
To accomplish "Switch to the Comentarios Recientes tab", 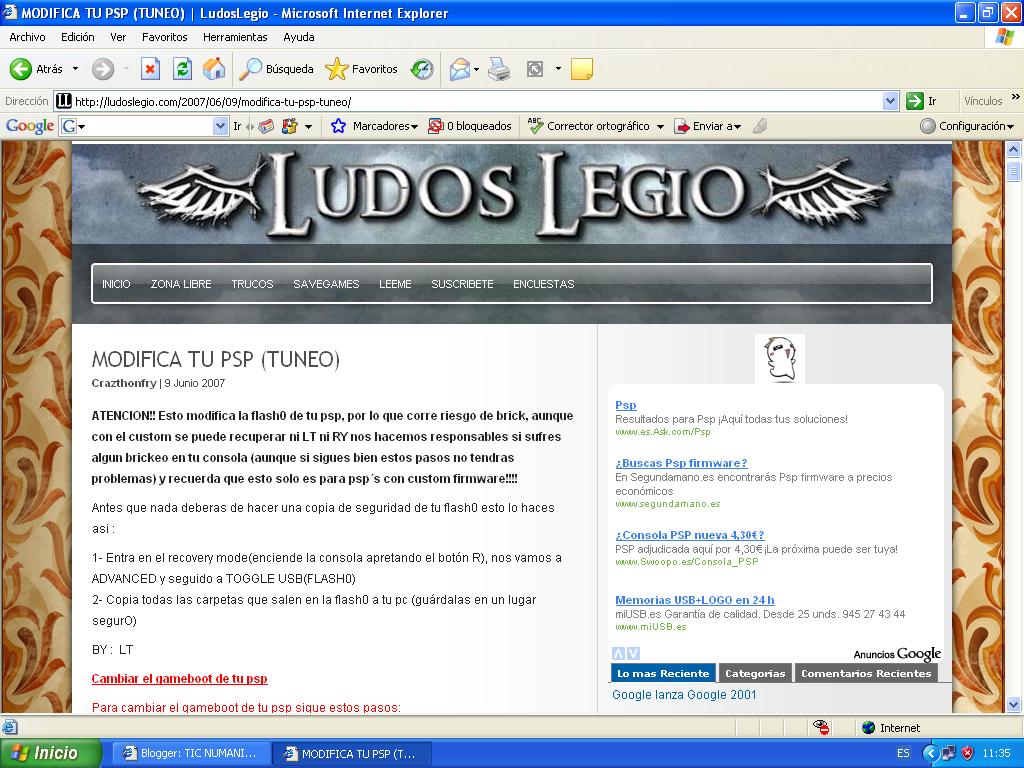I will [866, 673].
